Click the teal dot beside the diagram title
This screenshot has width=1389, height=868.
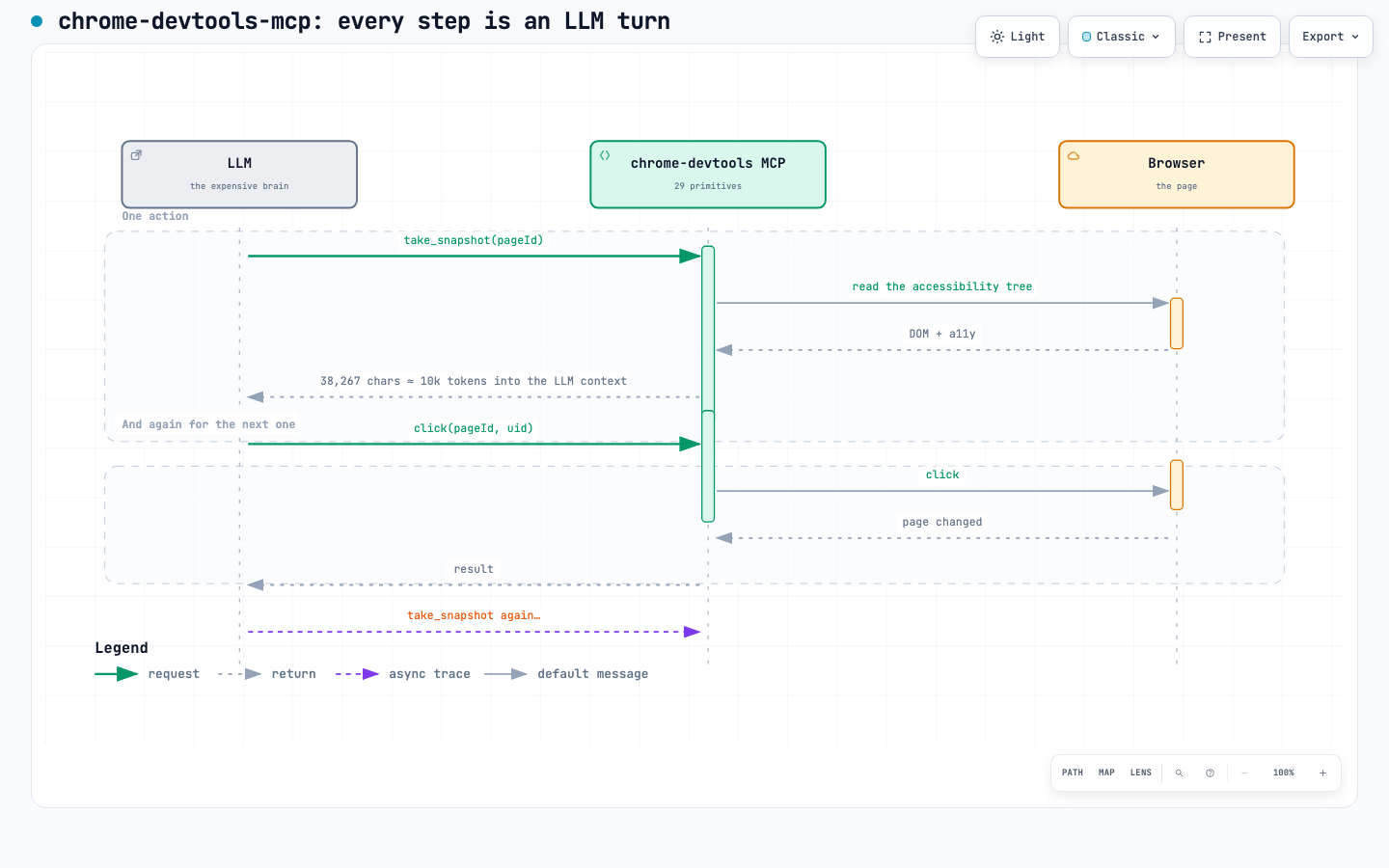(37, 21)
